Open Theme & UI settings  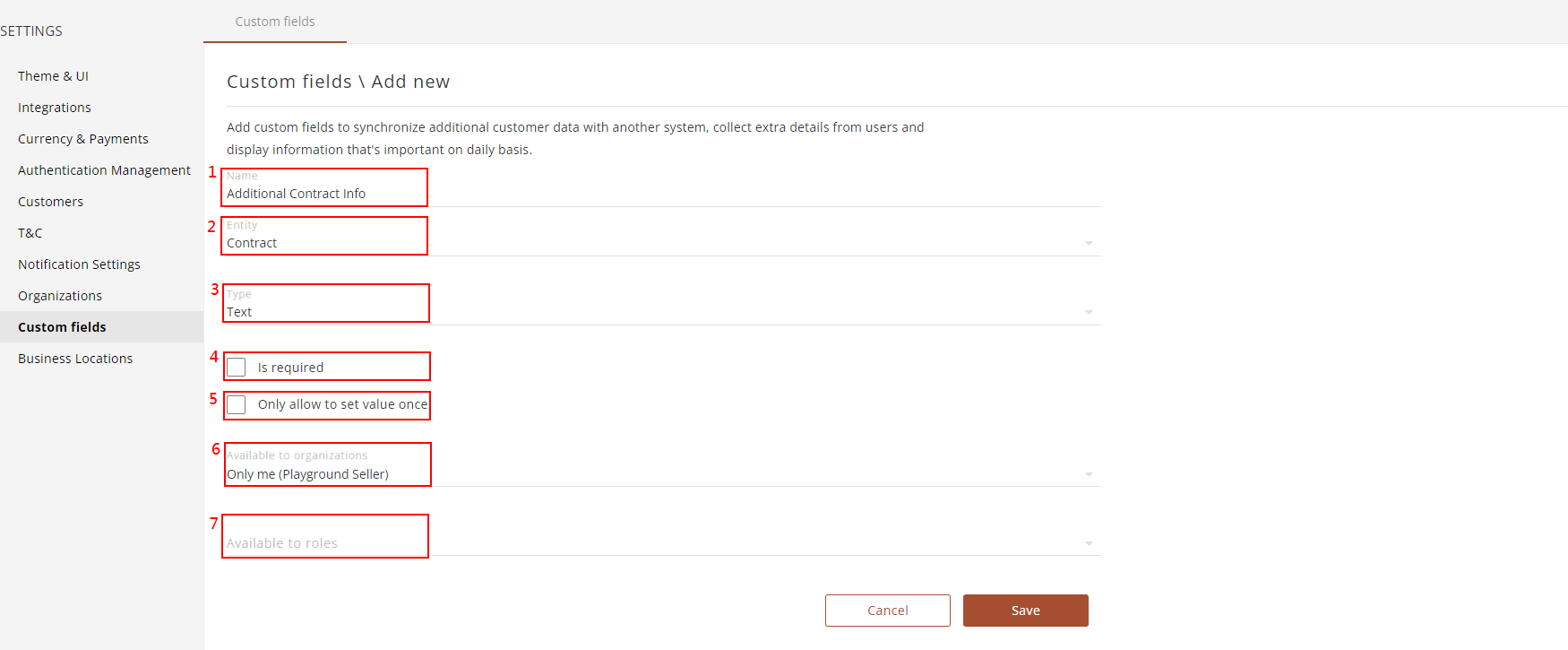tap(53, 76)
